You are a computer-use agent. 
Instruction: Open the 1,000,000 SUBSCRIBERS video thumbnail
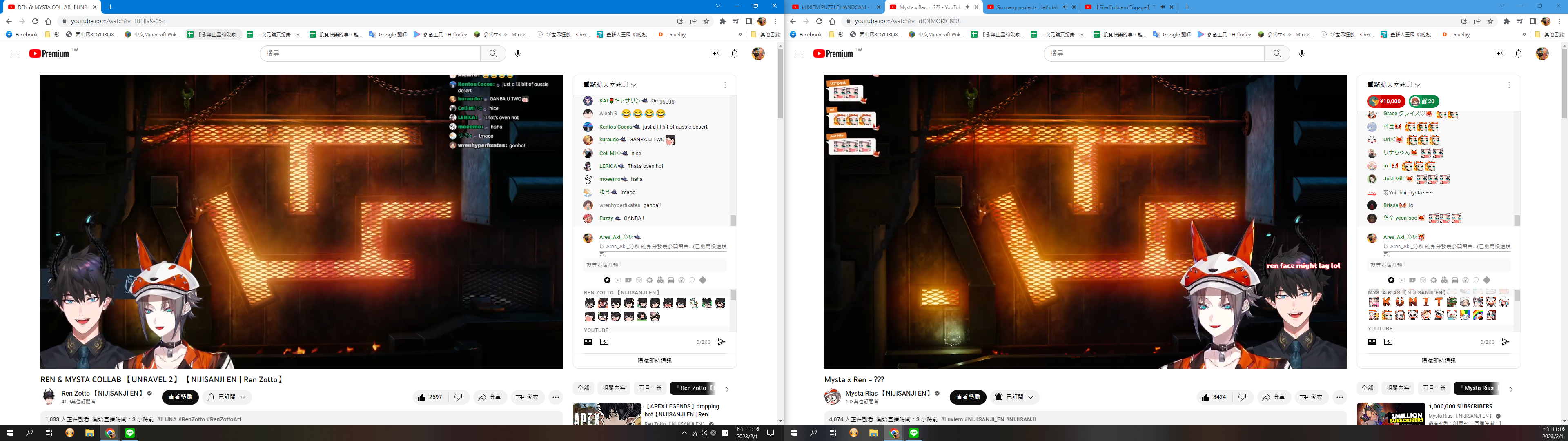1391,414
